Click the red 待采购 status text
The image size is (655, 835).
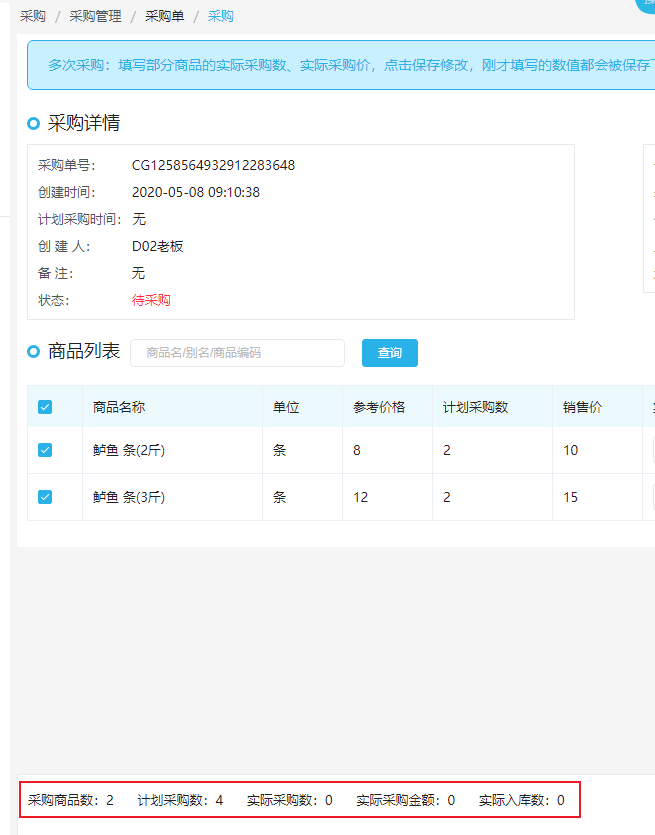151,300
